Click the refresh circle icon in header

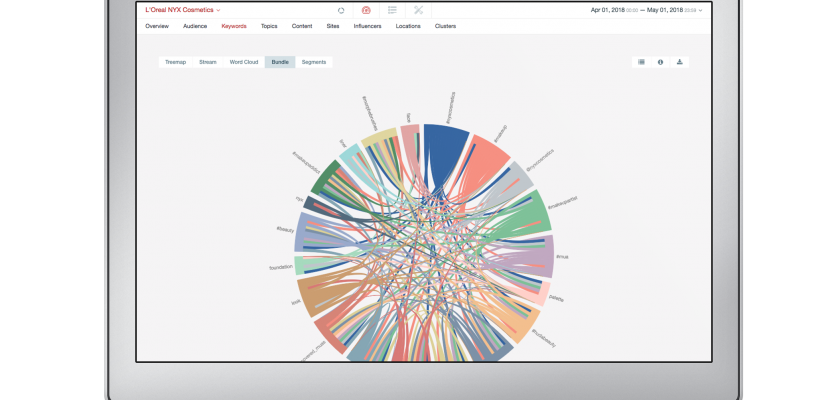[x=341, y=10]
